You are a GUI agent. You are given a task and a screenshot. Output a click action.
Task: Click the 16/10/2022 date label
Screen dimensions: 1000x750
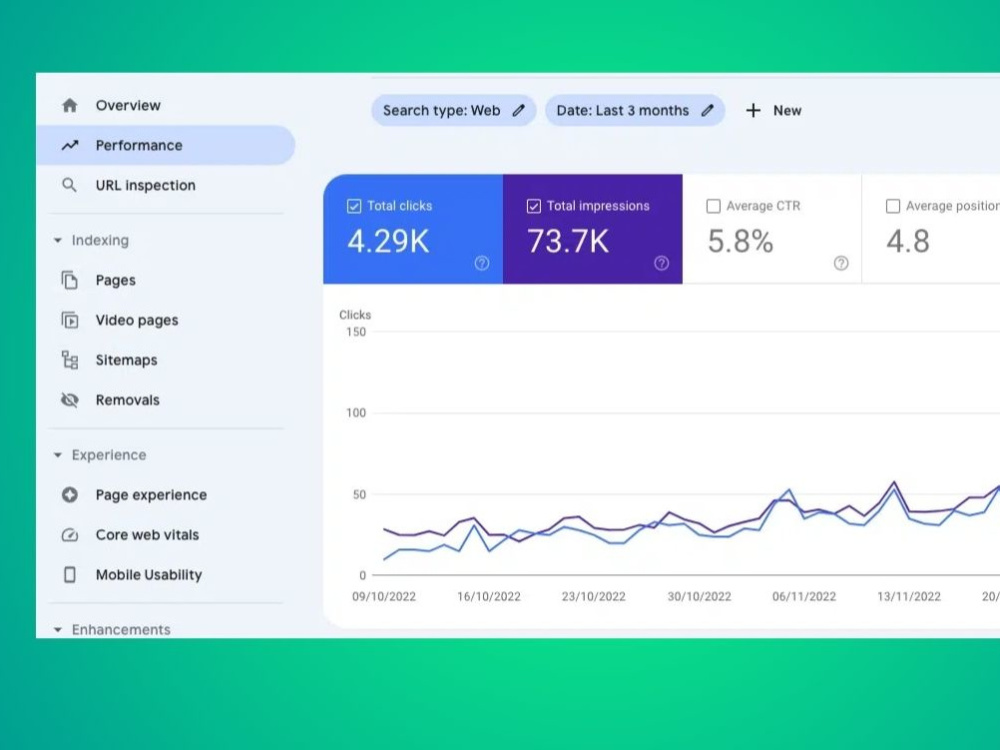pyautogui.click(x=489, y=597)
